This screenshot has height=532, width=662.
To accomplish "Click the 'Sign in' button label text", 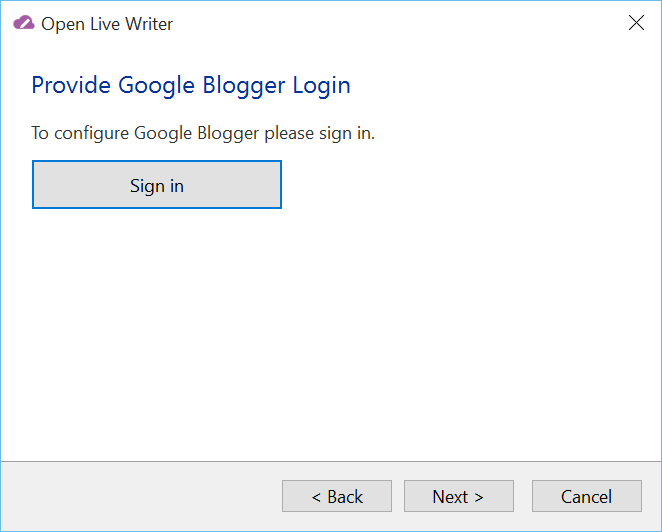I will pyautogui.click(x=157, y=186).
